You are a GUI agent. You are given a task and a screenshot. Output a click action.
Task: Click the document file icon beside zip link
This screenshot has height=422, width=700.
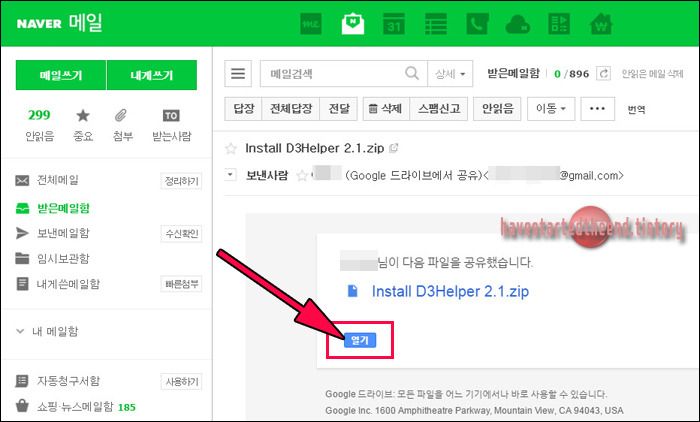pos(353,291)
